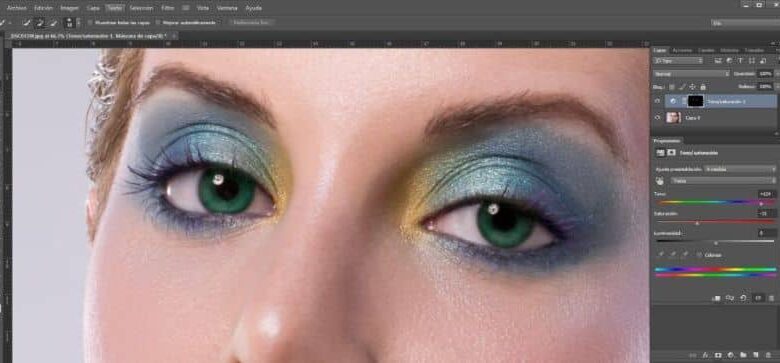Click the Perfeccionar borde button
The image size is (780, 363).
tap(252, 22)
